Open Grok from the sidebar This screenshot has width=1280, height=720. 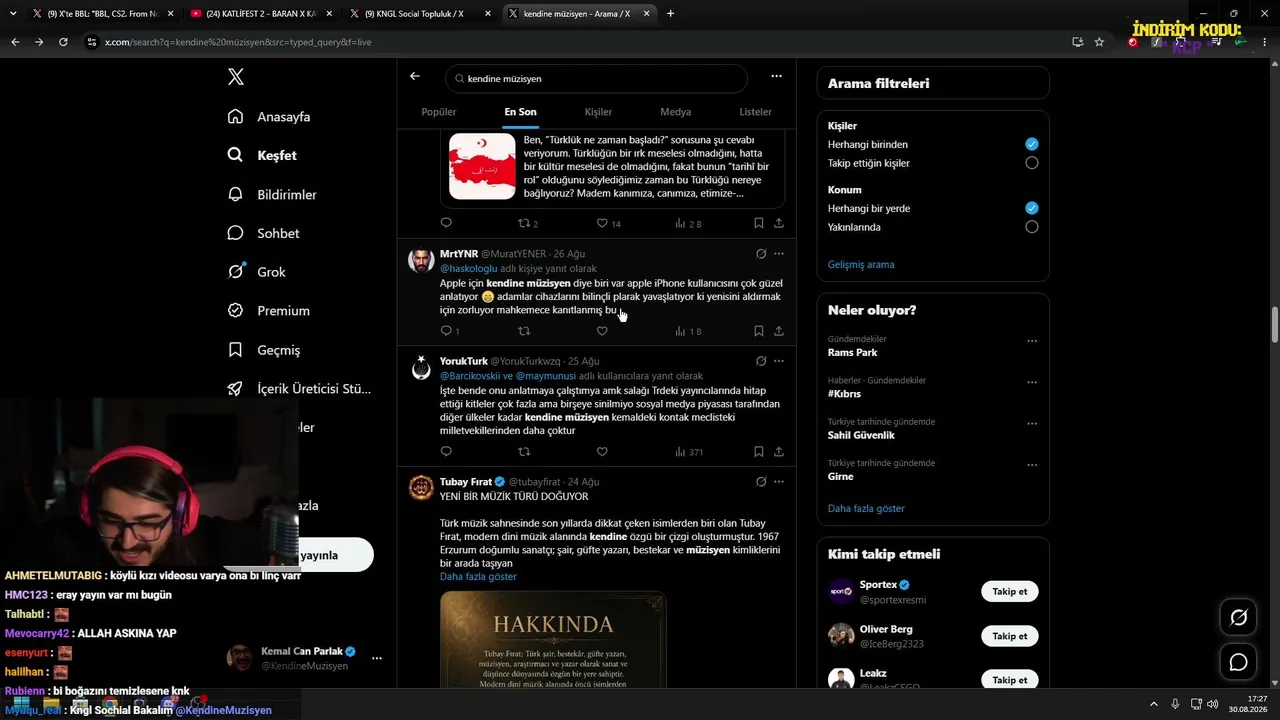pos(256,272)
